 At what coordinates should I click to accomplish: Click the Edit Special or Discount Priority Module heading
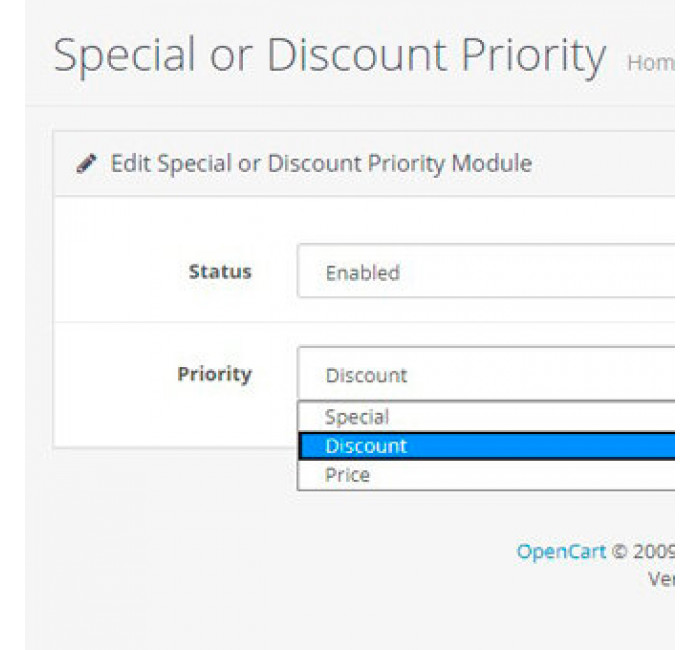pyautogui.click(x=321, y=163)
